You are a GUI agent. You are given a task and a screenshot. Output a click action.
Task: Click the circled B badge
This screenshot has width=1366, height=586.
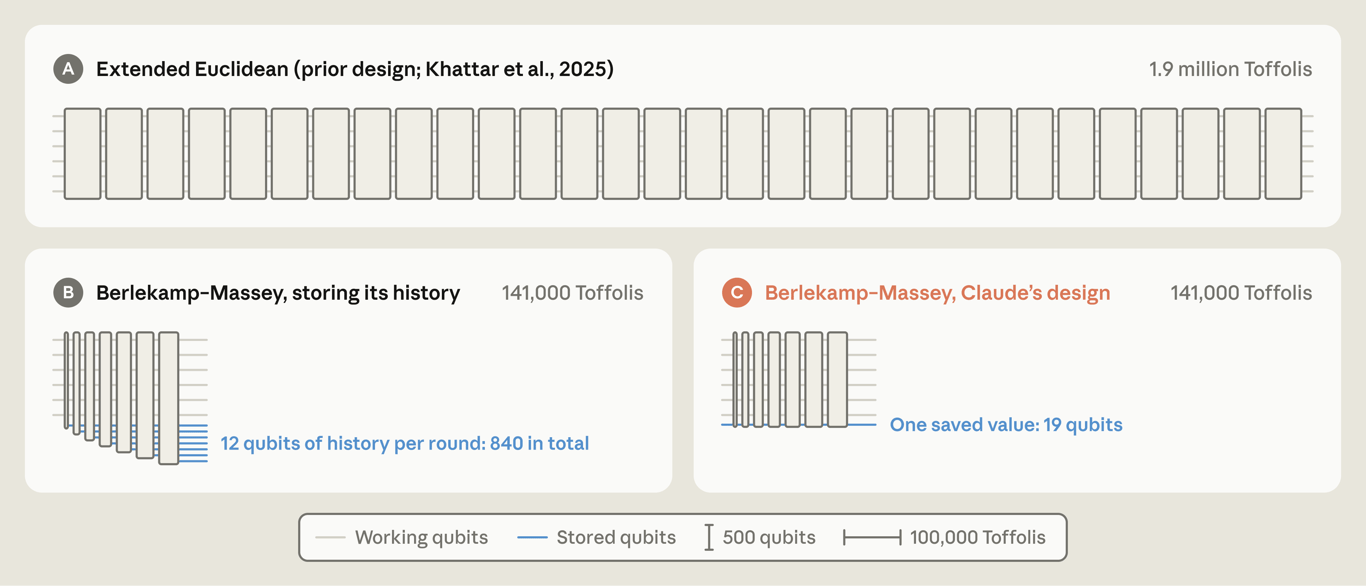(x=68, y=293)
